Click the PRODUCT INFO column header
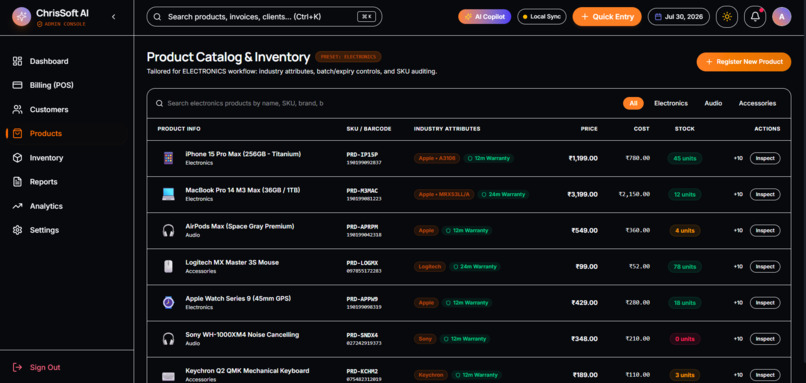The width and height of the screenshot is (806, 383). tap(179, 129)
